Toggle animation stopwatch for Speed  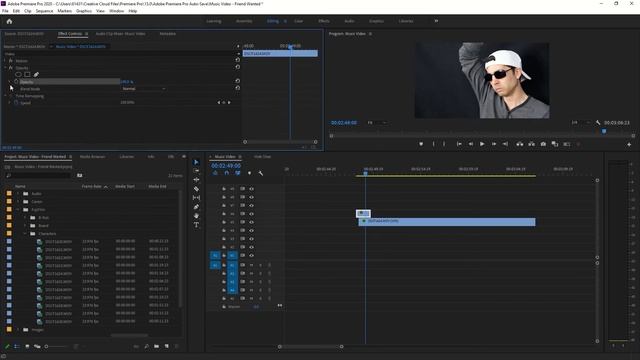tap(16, 103)
